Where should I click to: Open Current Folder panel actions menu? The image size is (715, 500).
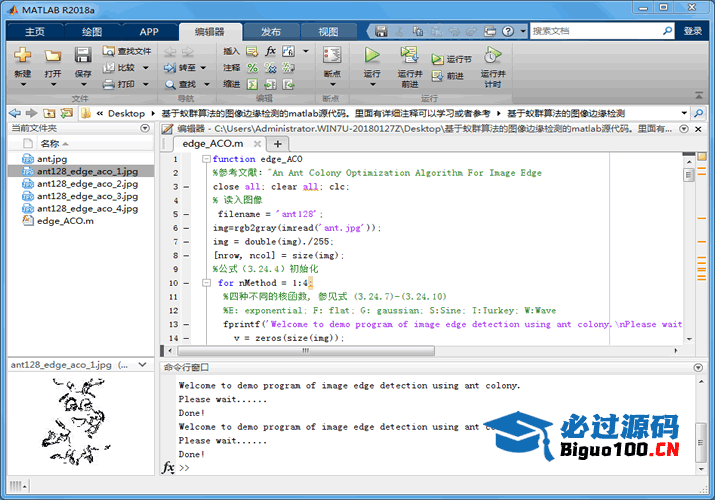145,128
